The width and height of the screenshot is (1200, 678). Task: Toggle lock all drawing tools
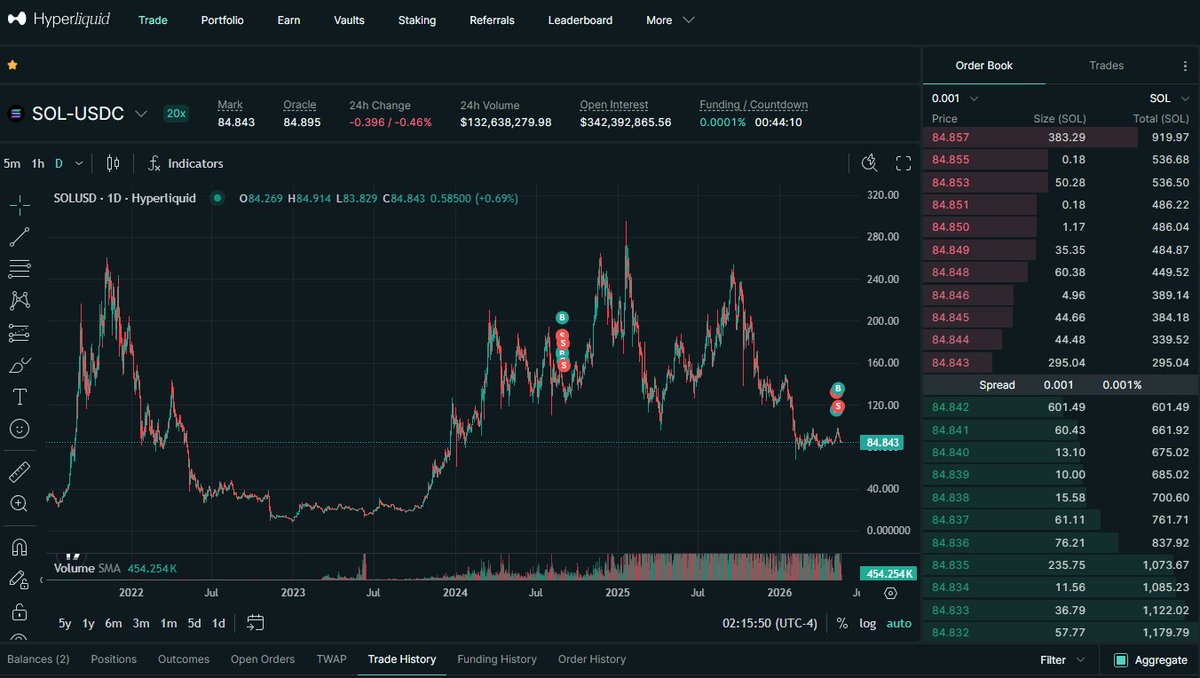coord(19,611)
